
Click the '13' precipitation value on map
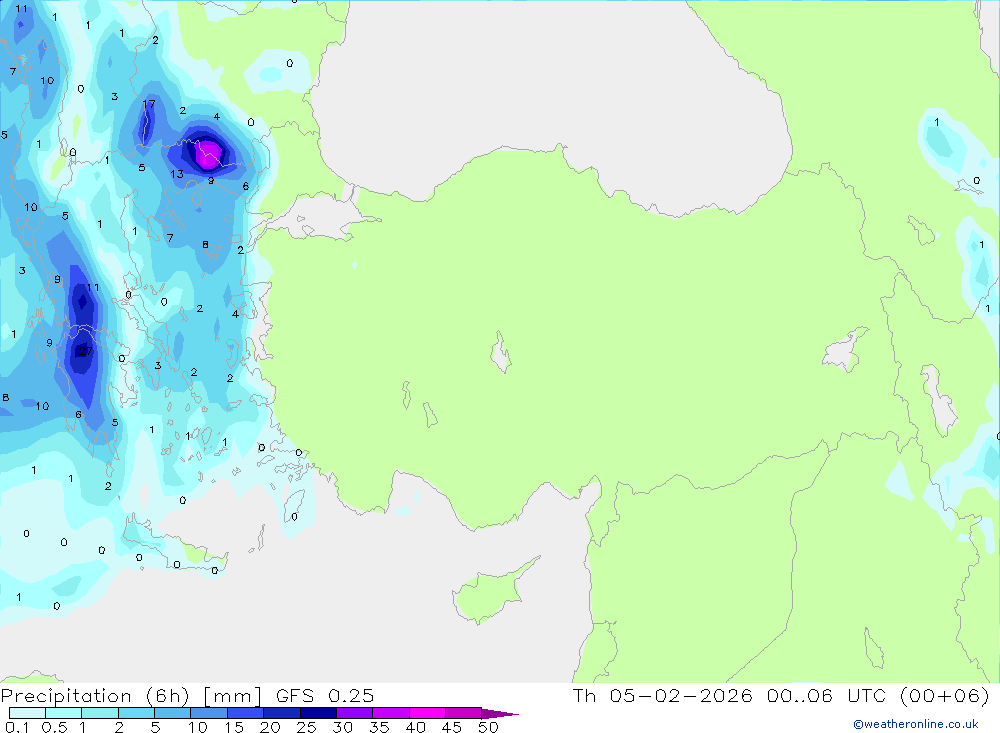point(177,174)
